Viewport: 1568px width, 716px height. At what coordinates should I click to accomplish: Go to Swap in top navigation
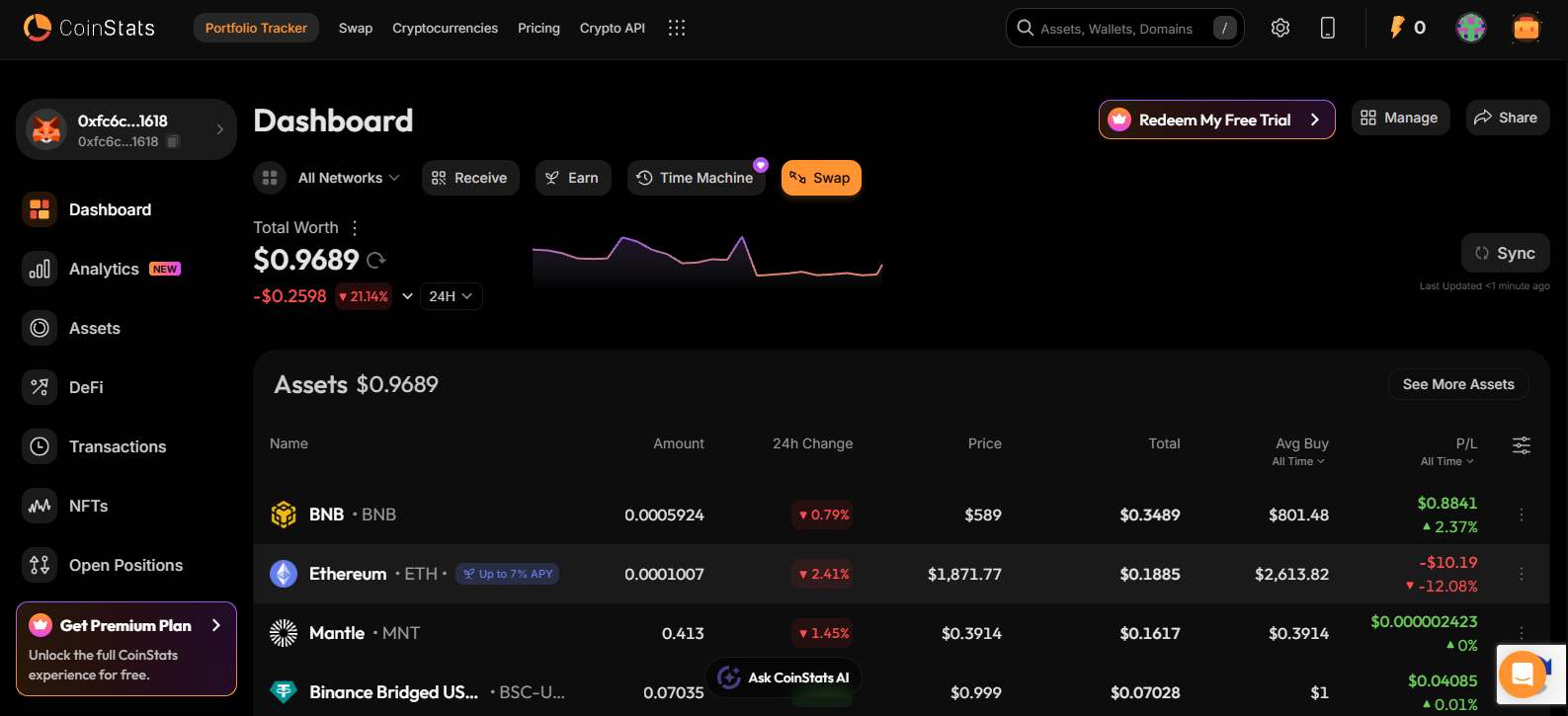pyautogui.click(x=356, y=28)
